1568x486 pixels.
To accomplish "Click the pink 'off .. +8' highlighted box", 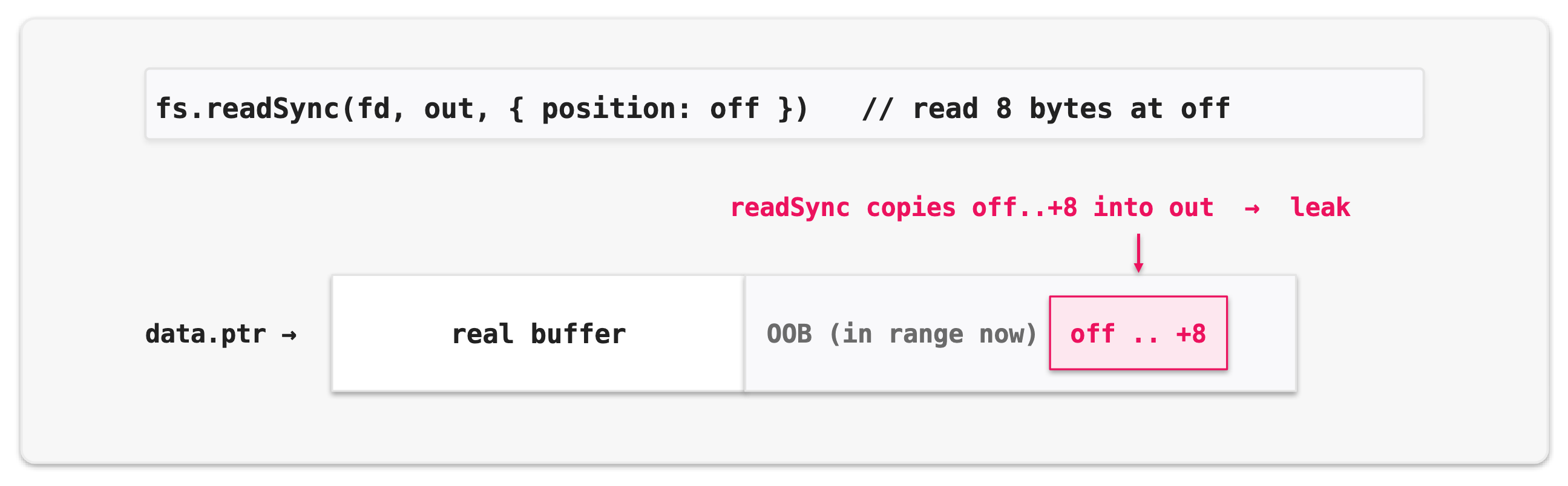I will pyautogui.click(x=1138, y=332).
